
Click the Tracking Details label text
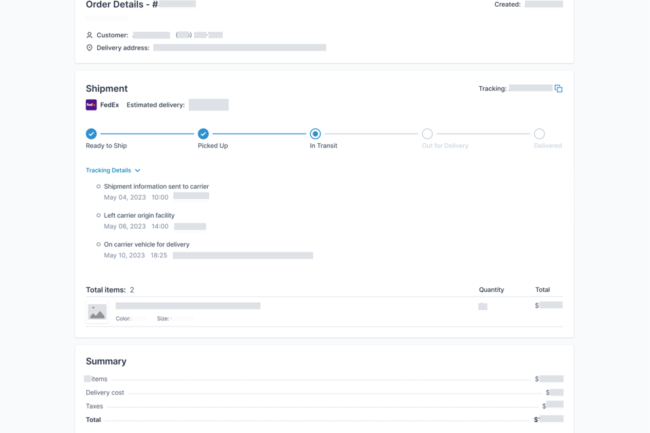(x=108, y=171)
